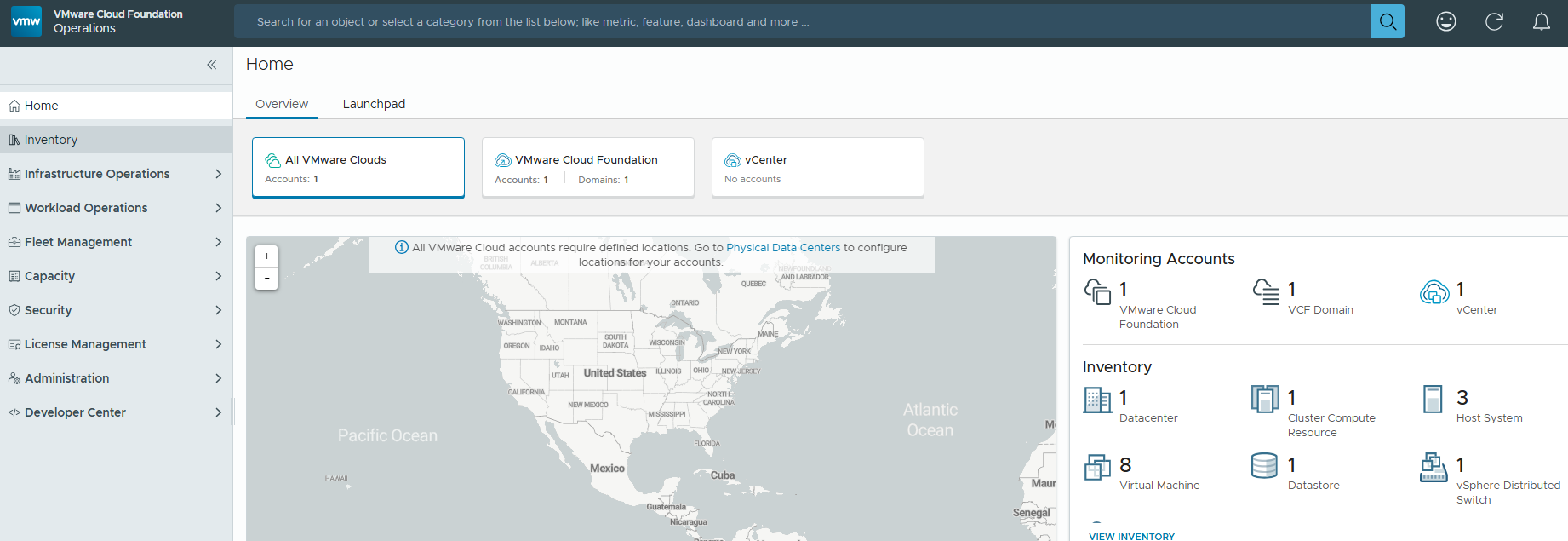Click the Datacenter inventory icon
The image size is (1568, 541).
point(1097,399)
